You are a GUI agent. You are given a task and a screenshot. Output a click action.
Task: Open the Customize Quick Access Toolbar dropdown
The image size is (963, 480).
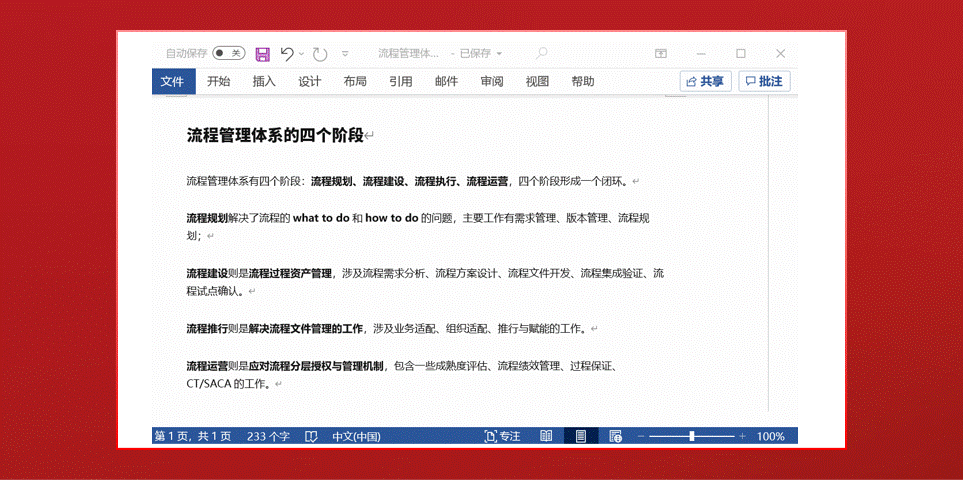(x=345, y=54)
